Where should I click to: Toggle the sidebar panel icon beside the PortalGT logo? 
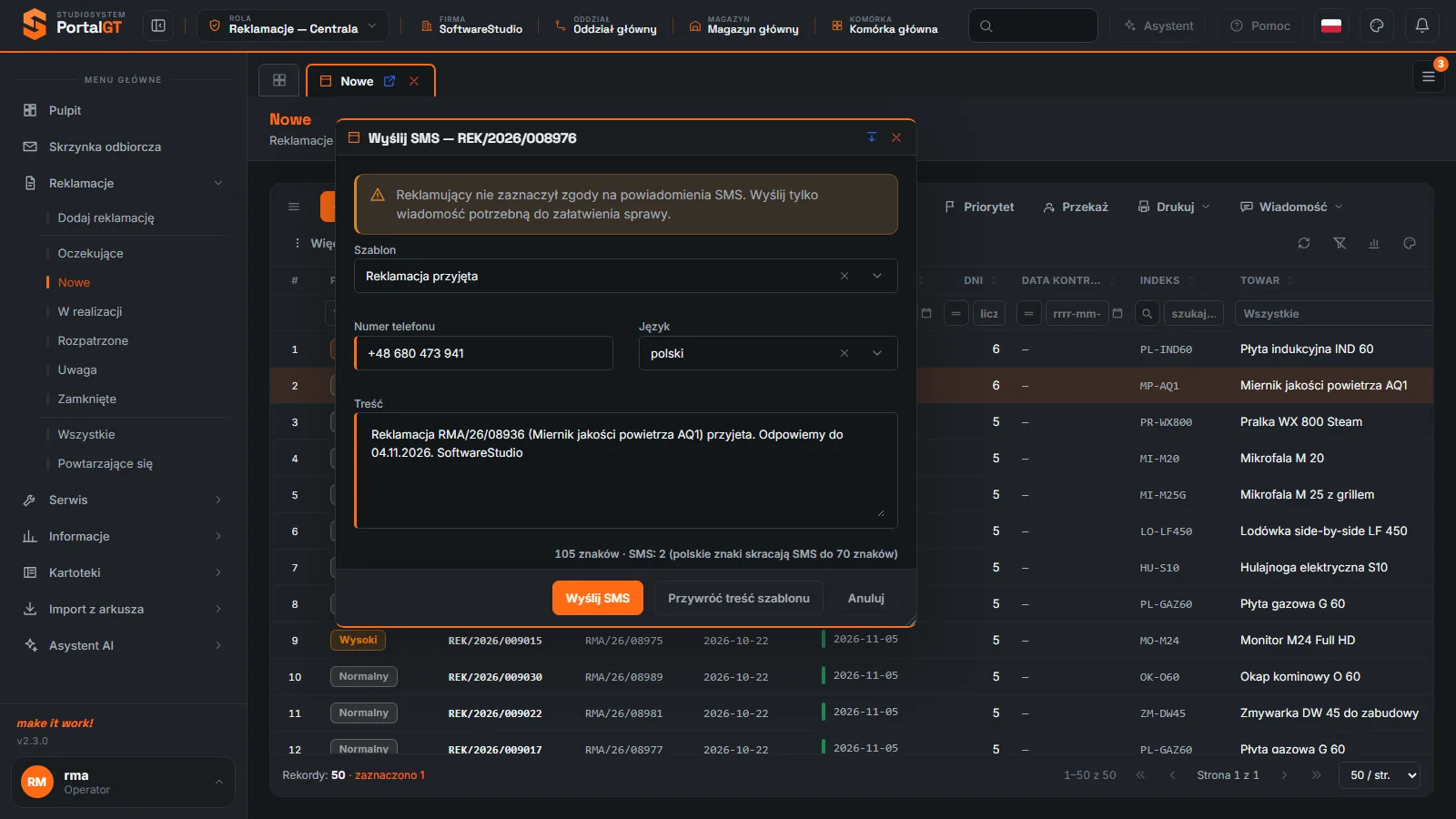[158, 25]
